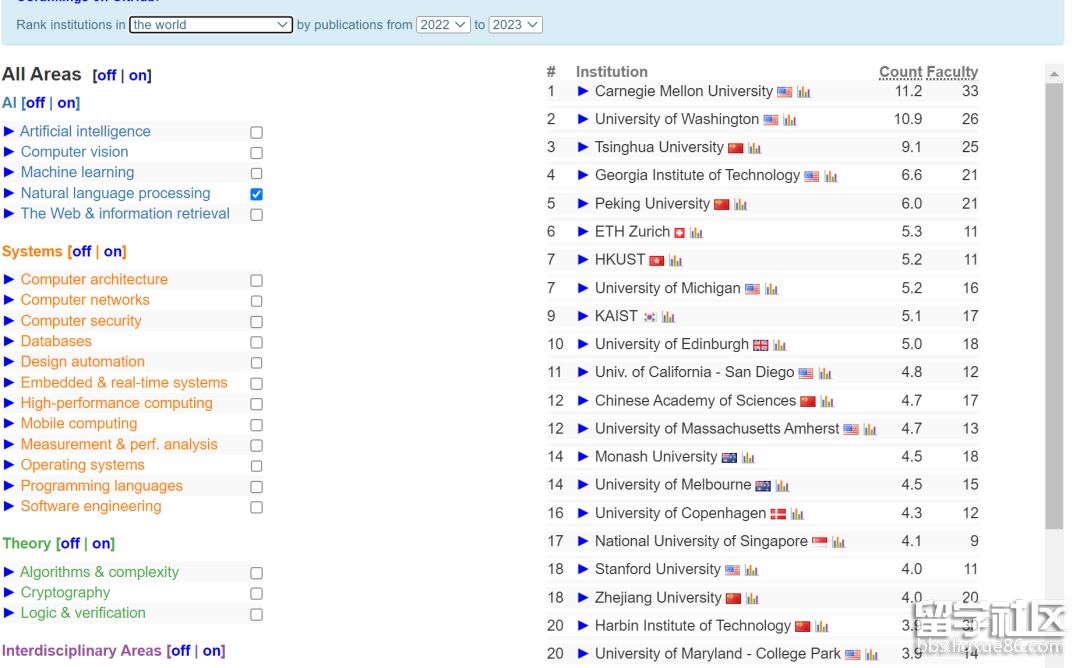The width and height of the screenshot is (1080, 668).
Task: Click South Korea flag beside KAIST
Action: (x=650, y=317)
